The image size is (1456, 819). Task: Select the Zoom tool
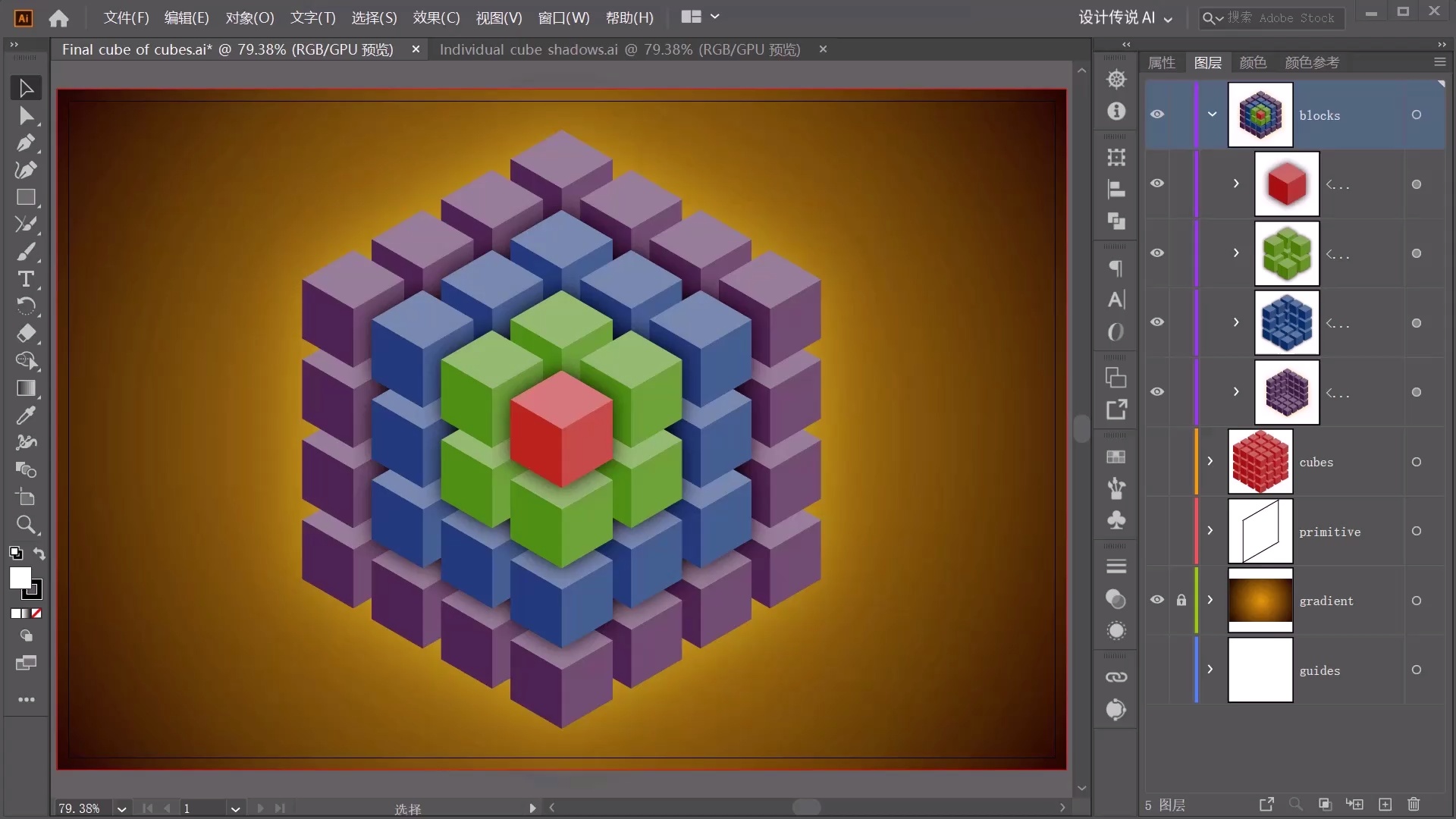pos(26,525)
